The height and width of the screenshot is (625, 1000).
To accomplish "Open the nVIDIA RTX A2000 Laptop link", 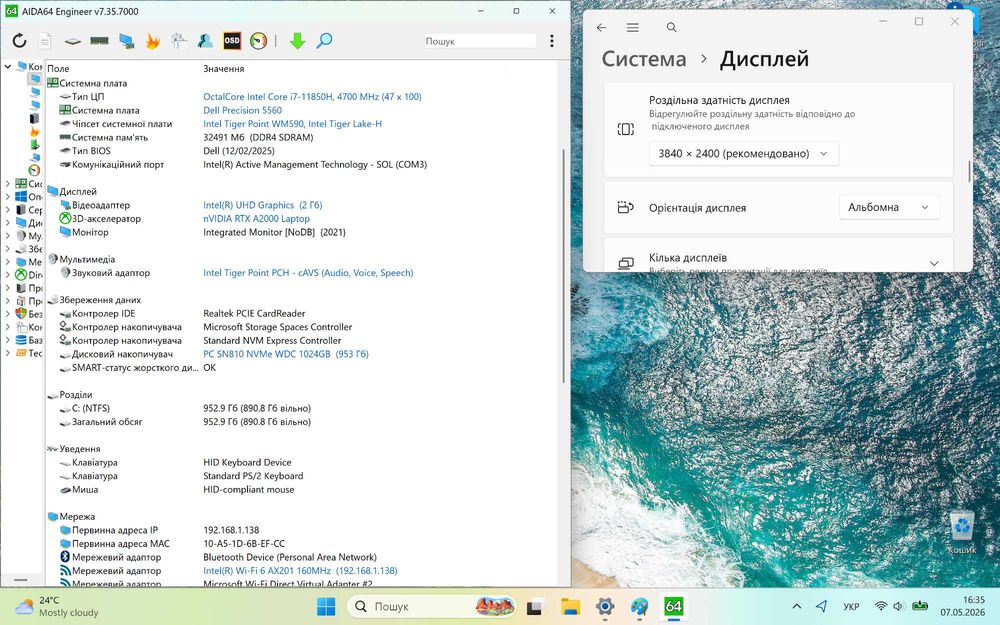I will click(x=256, y=219).
